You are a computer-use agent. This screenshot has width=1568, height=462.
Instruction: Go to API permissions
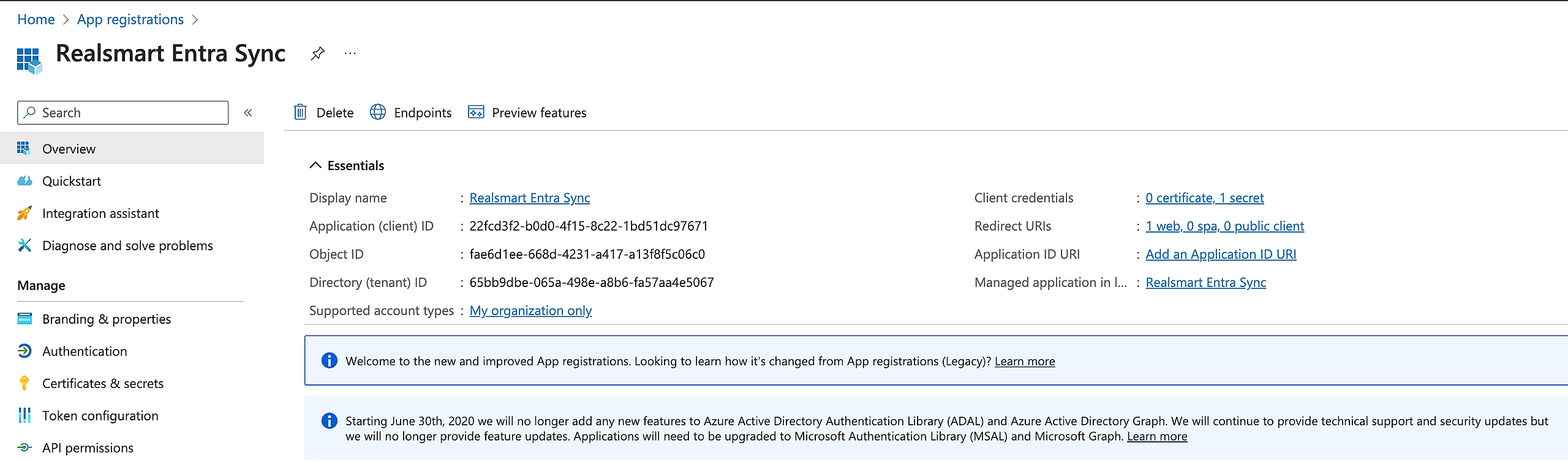pyautogui.click(x=88, y=448)
